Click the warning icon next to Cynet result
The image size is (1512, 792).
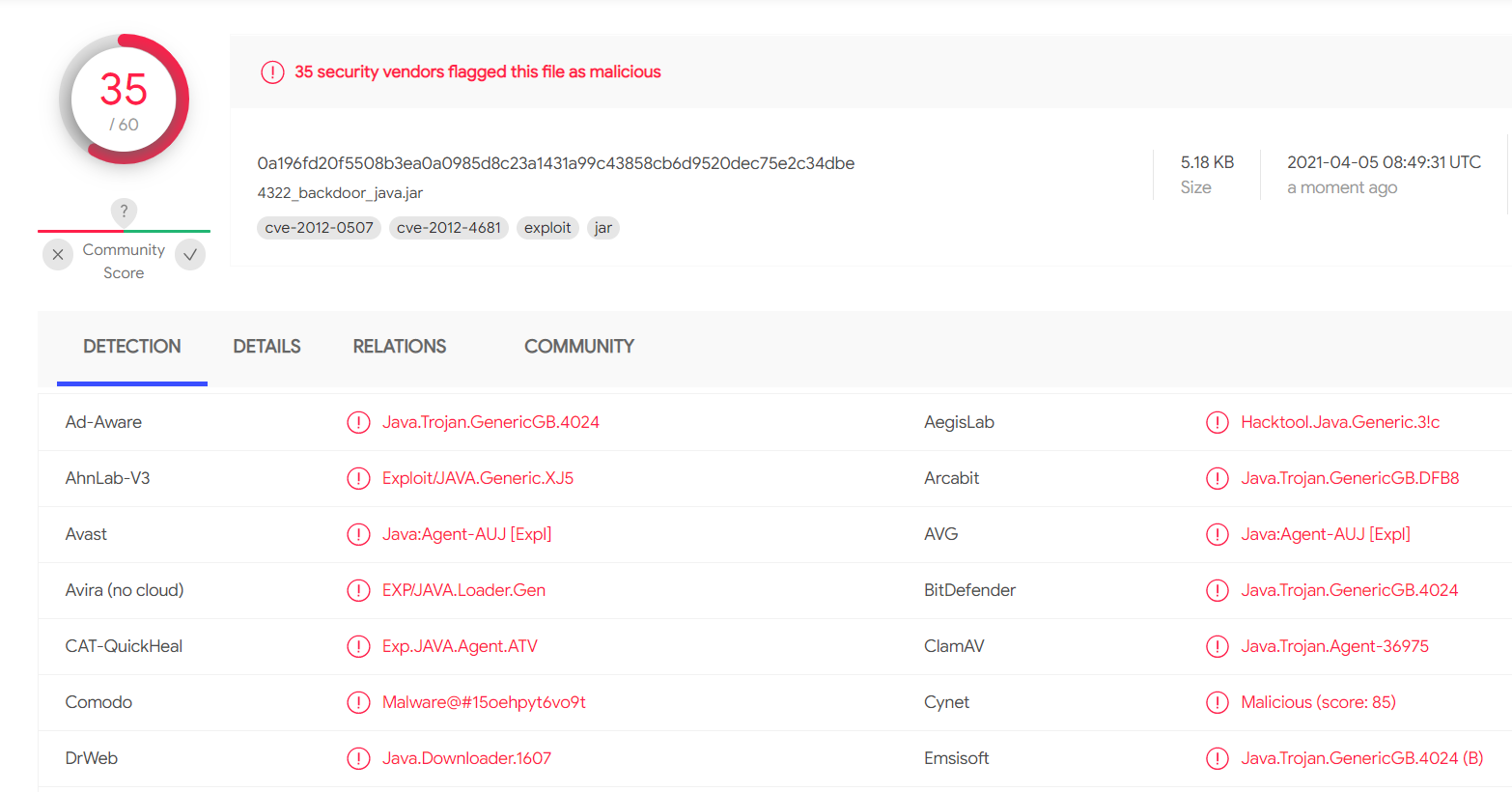click(x=1218, y=703)
